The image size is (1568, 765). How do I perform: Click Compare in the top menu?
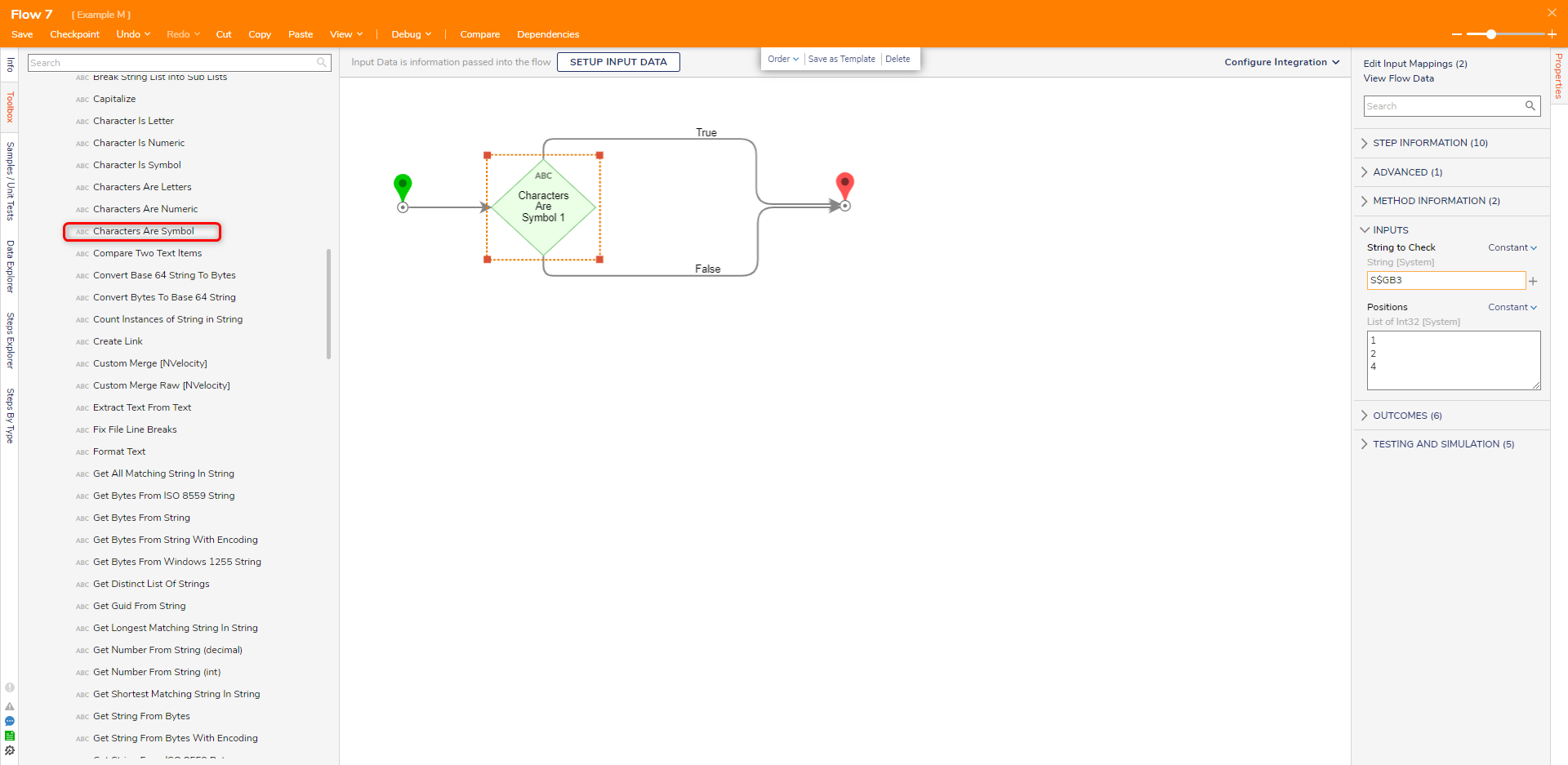tap(480, 34)
